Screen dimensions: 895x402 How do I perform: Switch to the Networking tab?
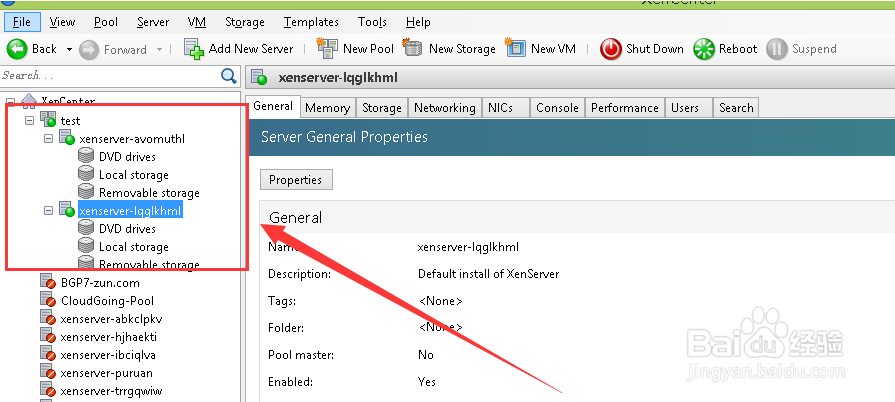[445, 108]
